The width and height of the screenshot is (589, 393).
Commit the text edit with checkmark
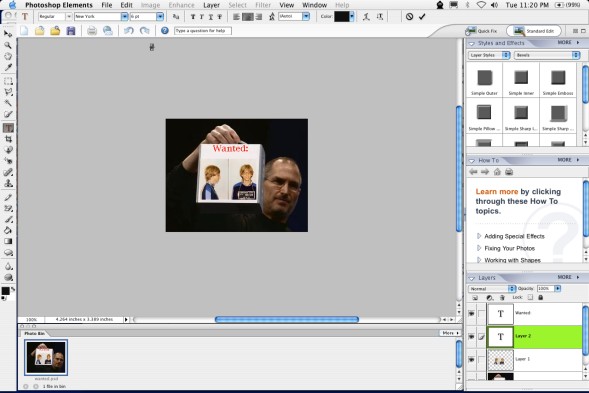pos(422,17)
